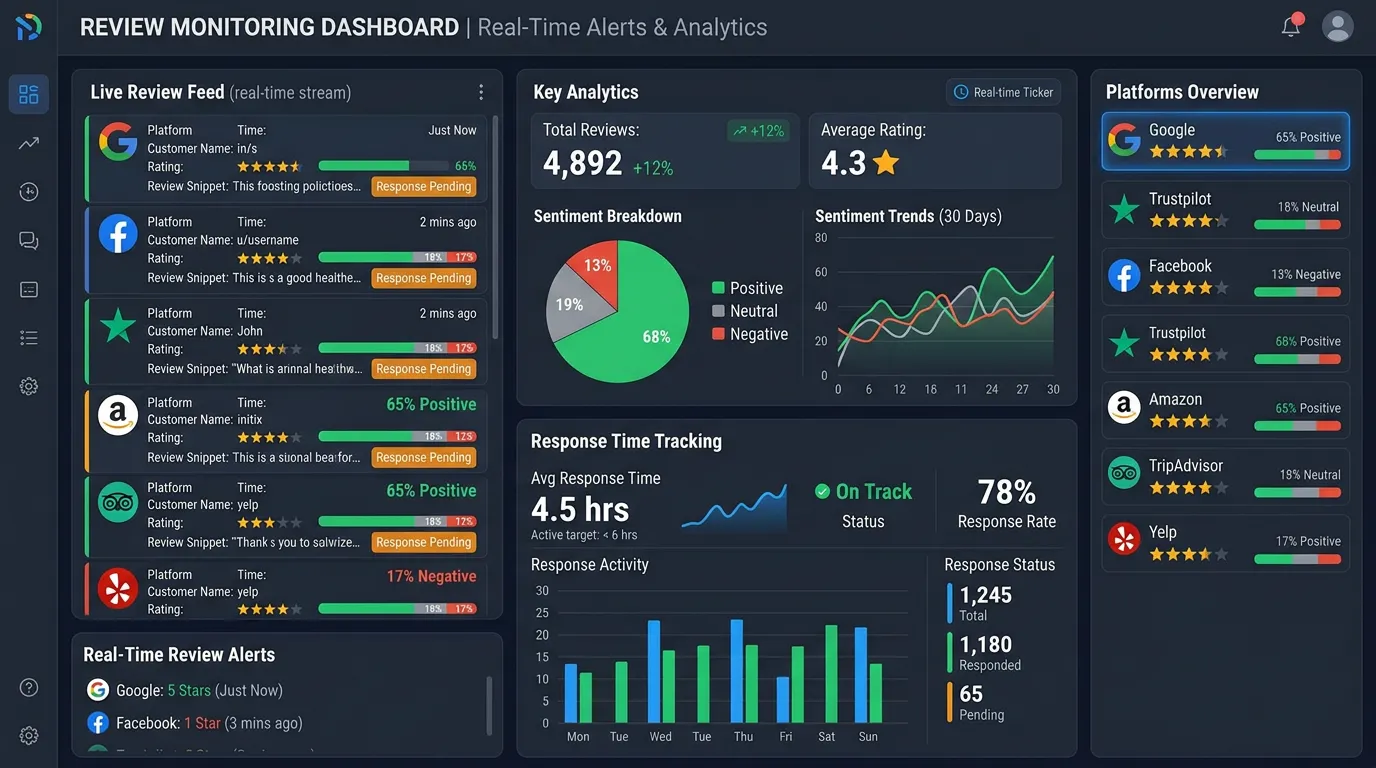Select the Yelp 17% Positive card
This screenshot has height=768, width=1376.
click(1225, 543)
